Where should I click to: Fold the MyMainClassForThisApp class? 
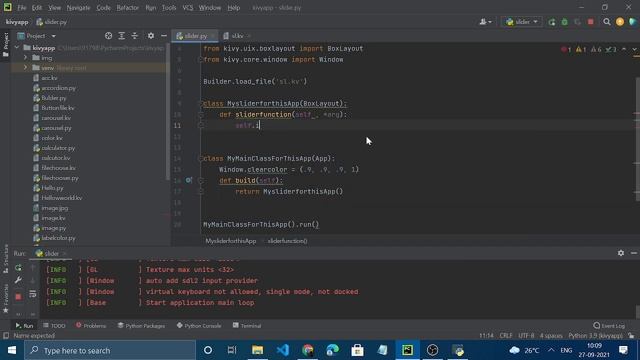click(x=200, y=158)
